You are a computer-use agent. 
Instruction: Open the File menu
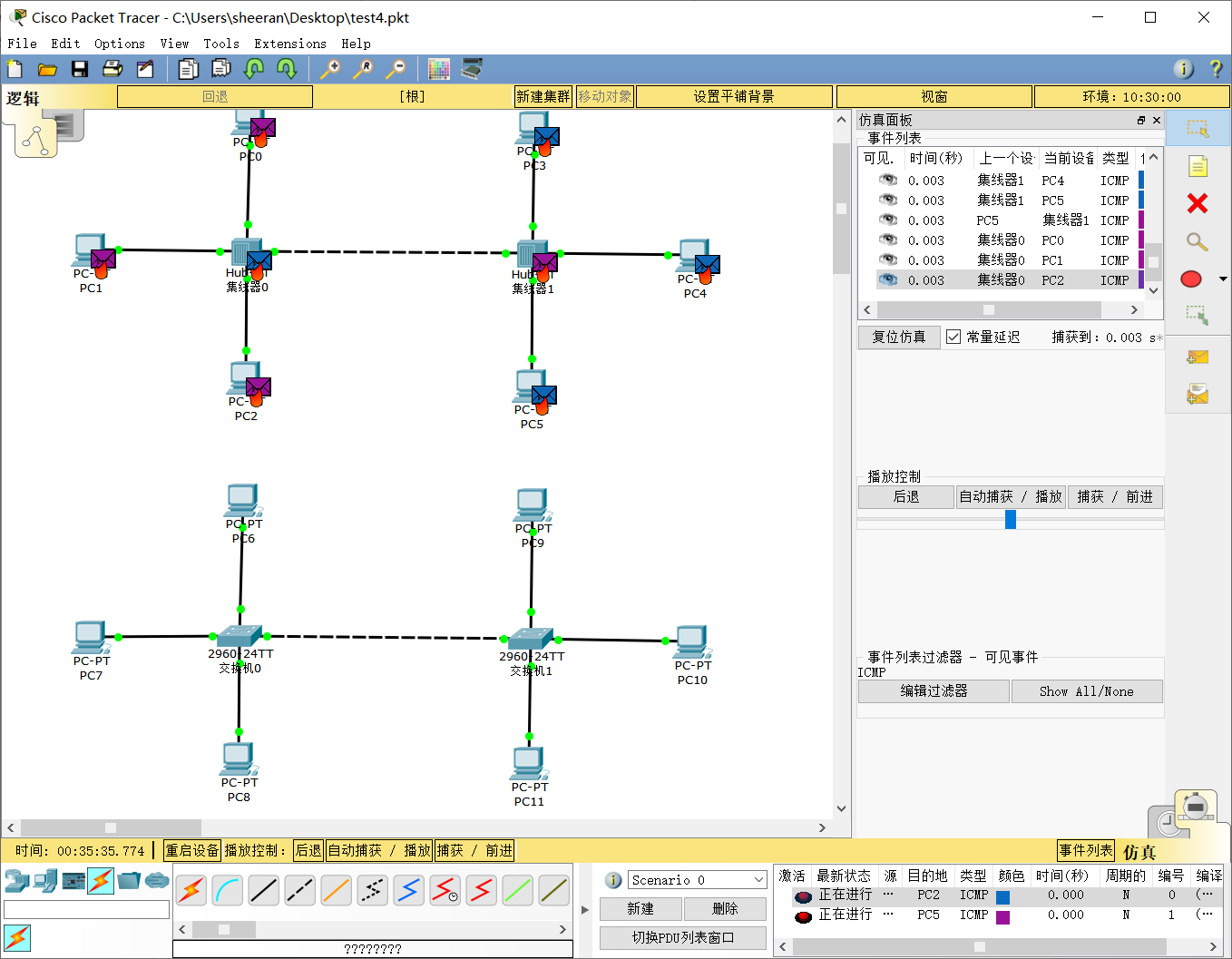point(23,44)
